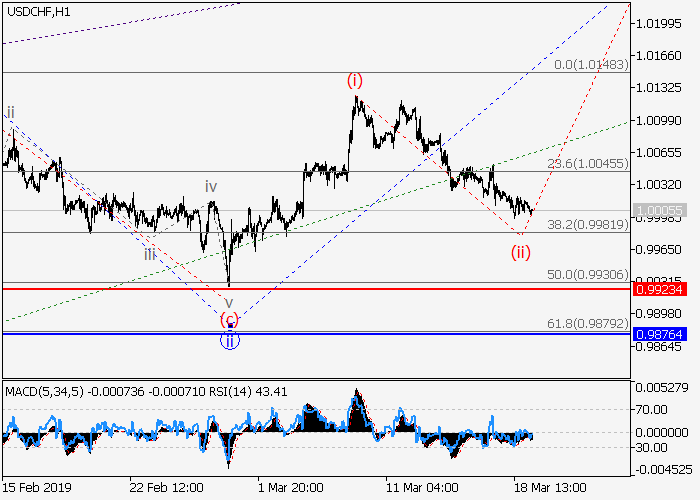Click the 38.2(0.99819) Fibonacci label
Screen dimensions: 700x500
click(587, 225)
